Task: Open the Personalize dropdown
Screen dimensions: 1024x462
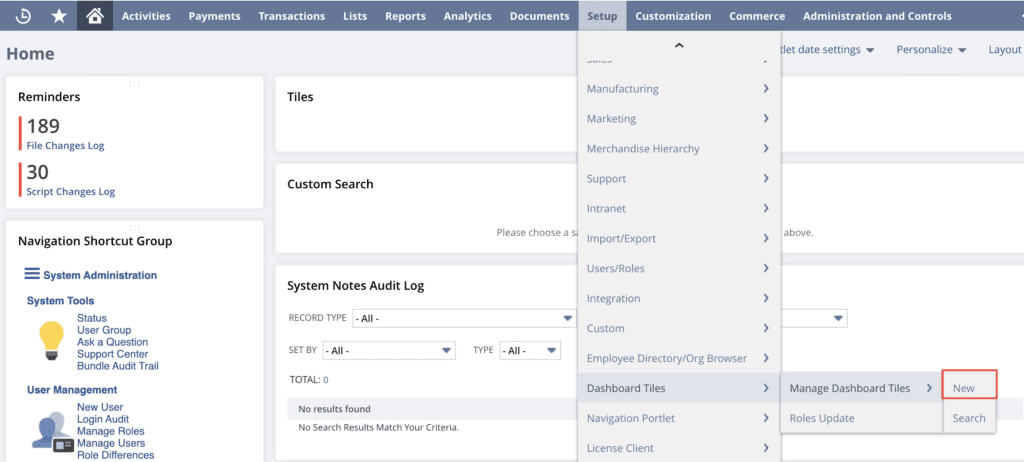Action: point(930,49)
